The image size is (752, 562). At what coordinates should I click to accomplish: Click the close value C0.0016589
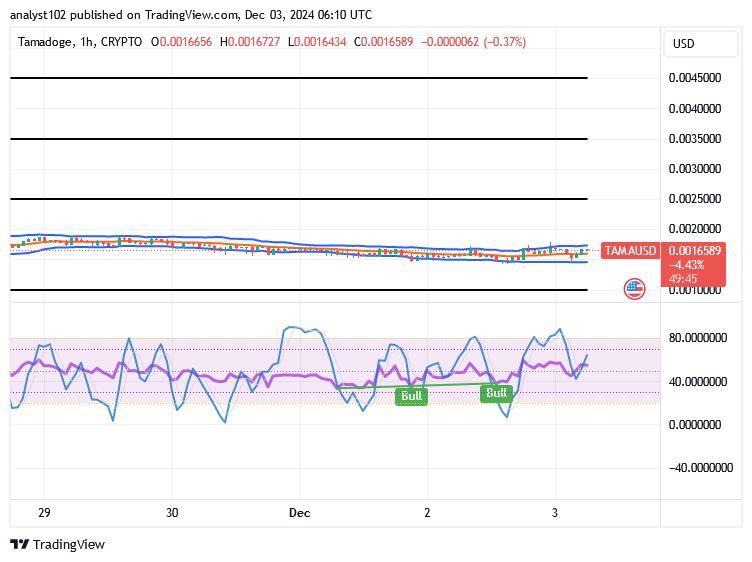click(383, 42)
